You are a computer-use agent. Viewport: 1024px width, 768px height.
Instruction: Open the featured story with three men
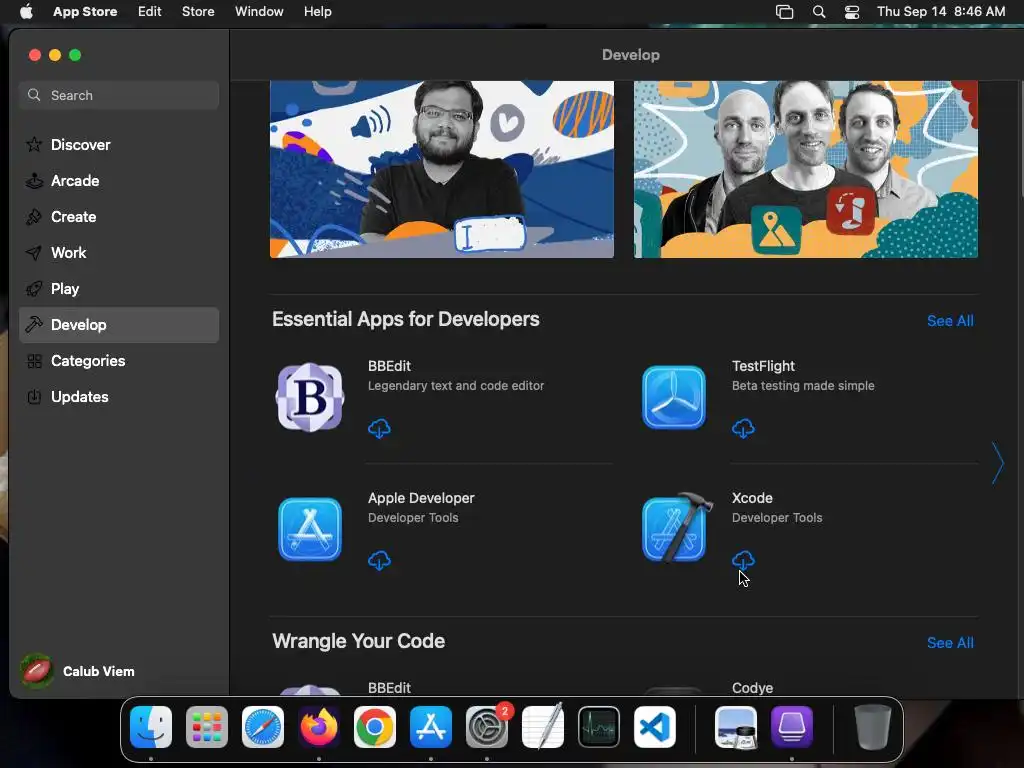click(x=806, y=169)
